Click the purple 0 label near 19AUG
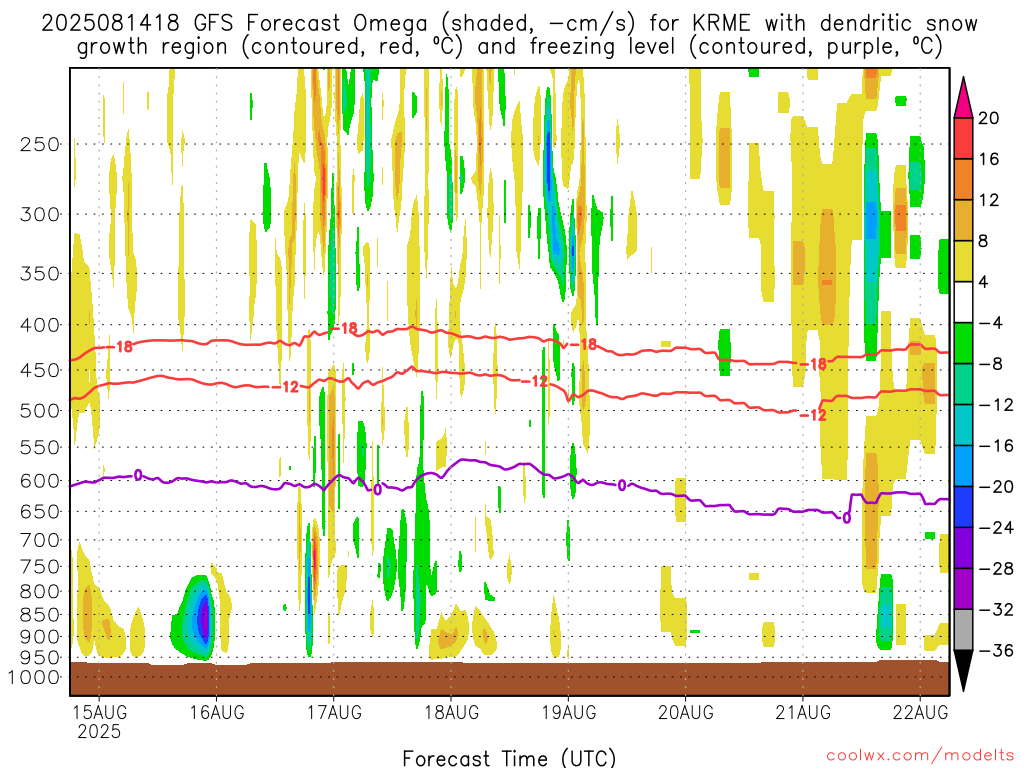The width and height of the screenshot is (1024, 768). [622, 485]
